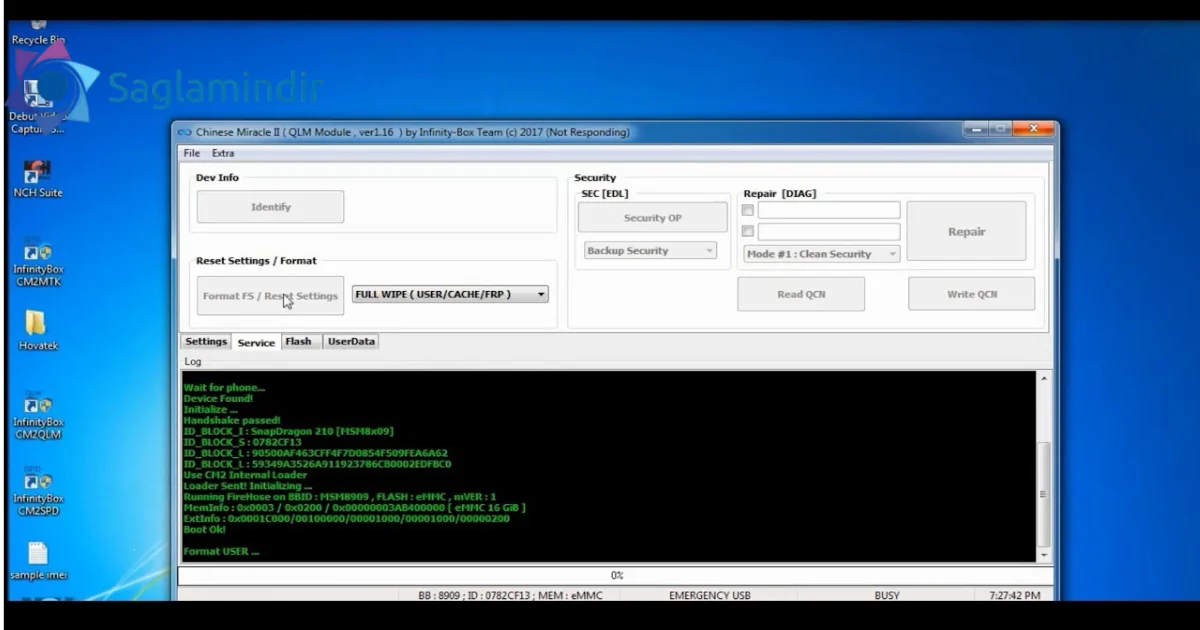Open the sample imei text file
This screenshot has height=630, width=1200.
[x=37, y=562]
